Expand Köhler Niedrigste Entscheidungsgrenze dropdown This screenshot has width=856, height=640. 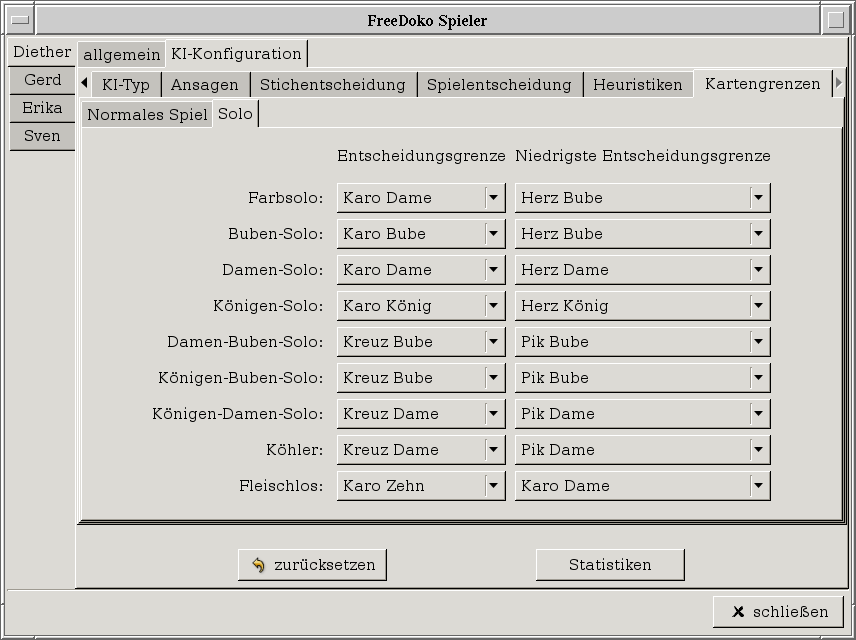642,450
